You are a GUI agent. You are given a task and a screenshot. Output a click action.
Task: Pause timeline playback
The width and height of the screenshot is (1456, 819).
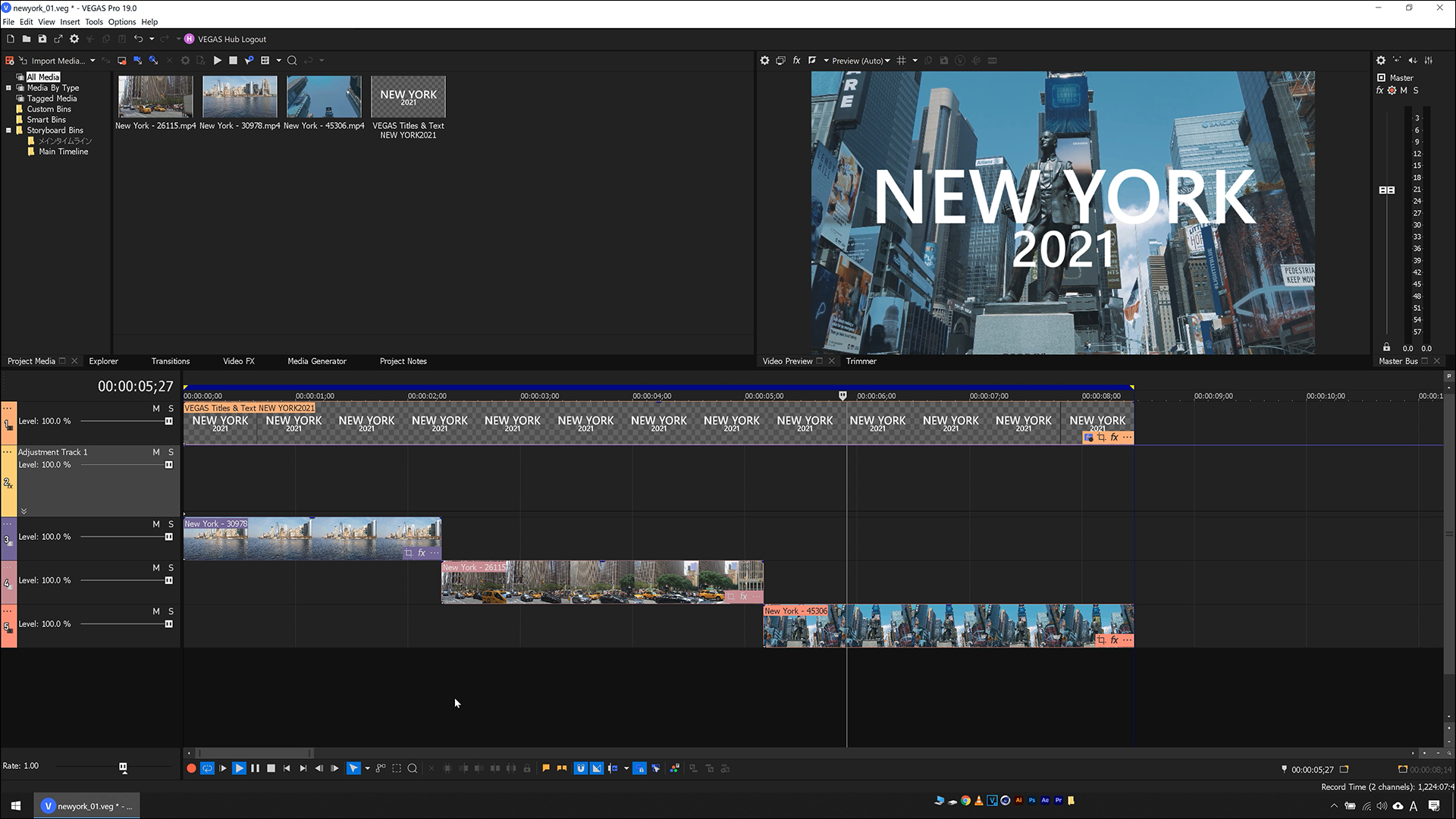click(x=255, y=768)
